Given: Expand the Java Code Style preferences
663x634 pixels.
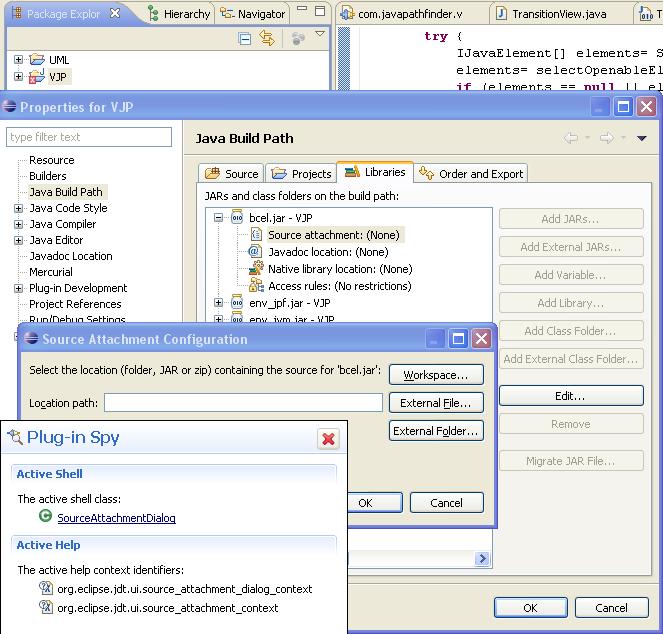Looking at the screenshot, I should [x=18, y=208].
